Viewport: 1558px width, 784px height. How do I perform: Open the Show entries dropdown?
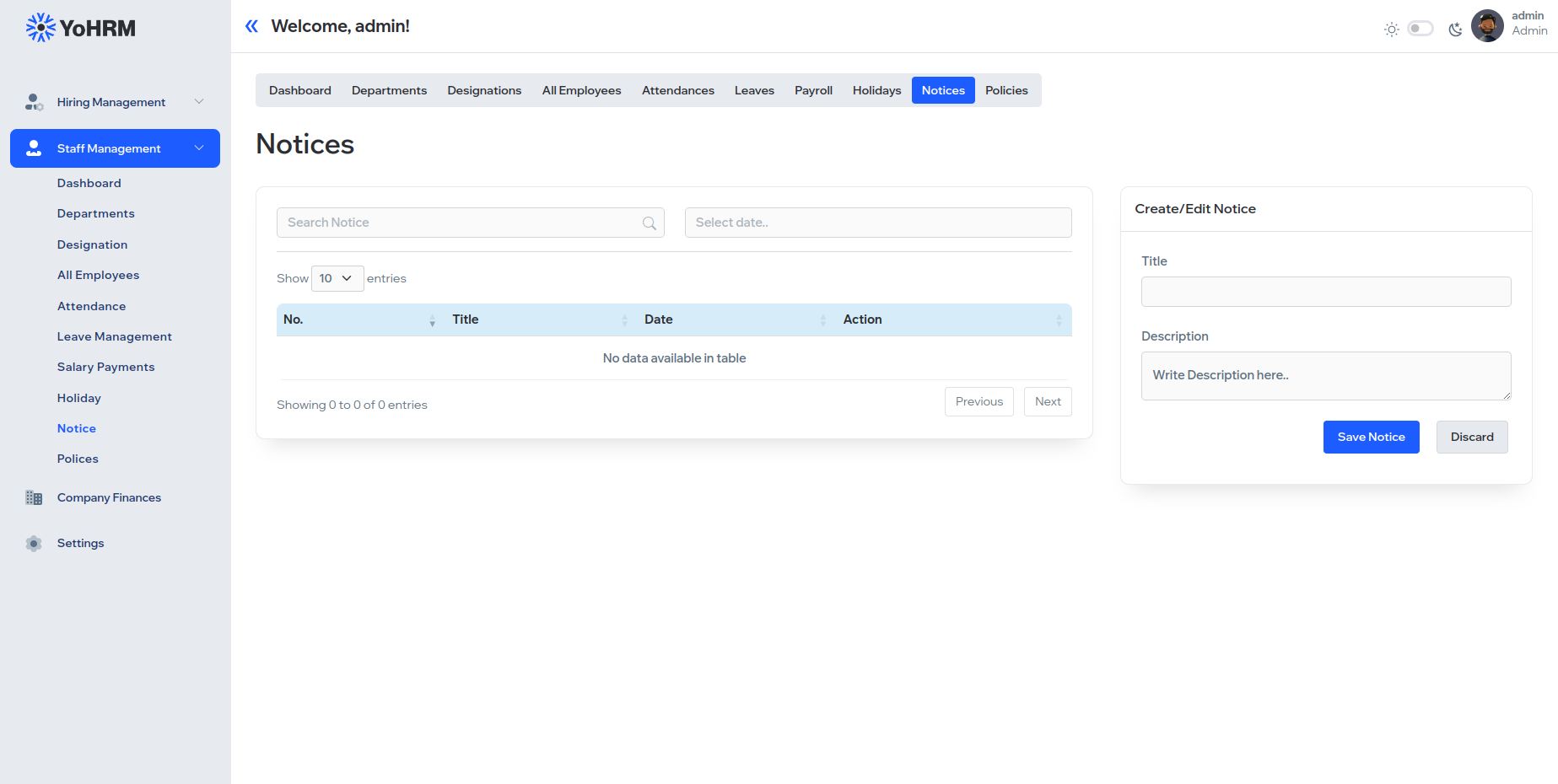[x=337, y=278]
